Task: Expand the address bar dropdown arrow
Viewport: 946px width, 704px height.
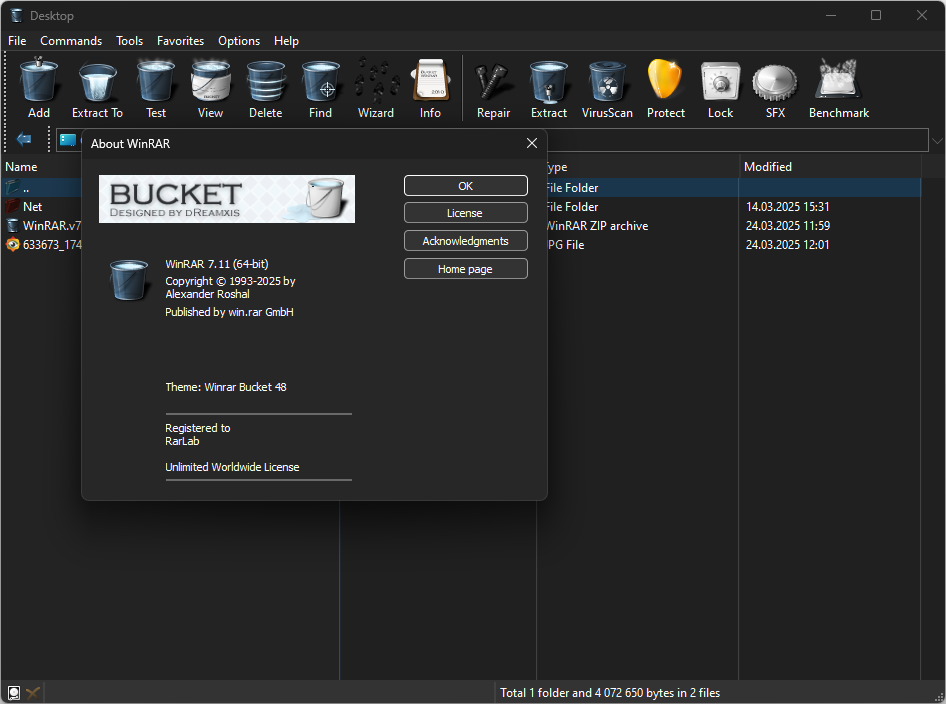Action: 937,141
